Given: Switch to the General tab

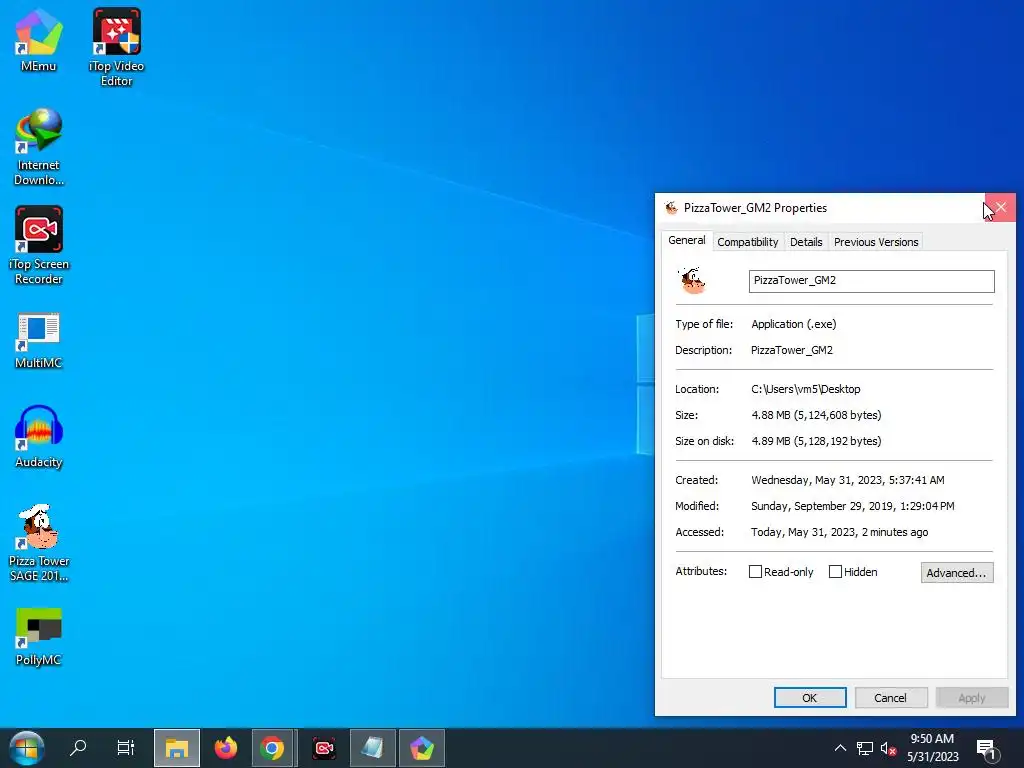Looking at the screenshot, I should pos(686,240).
